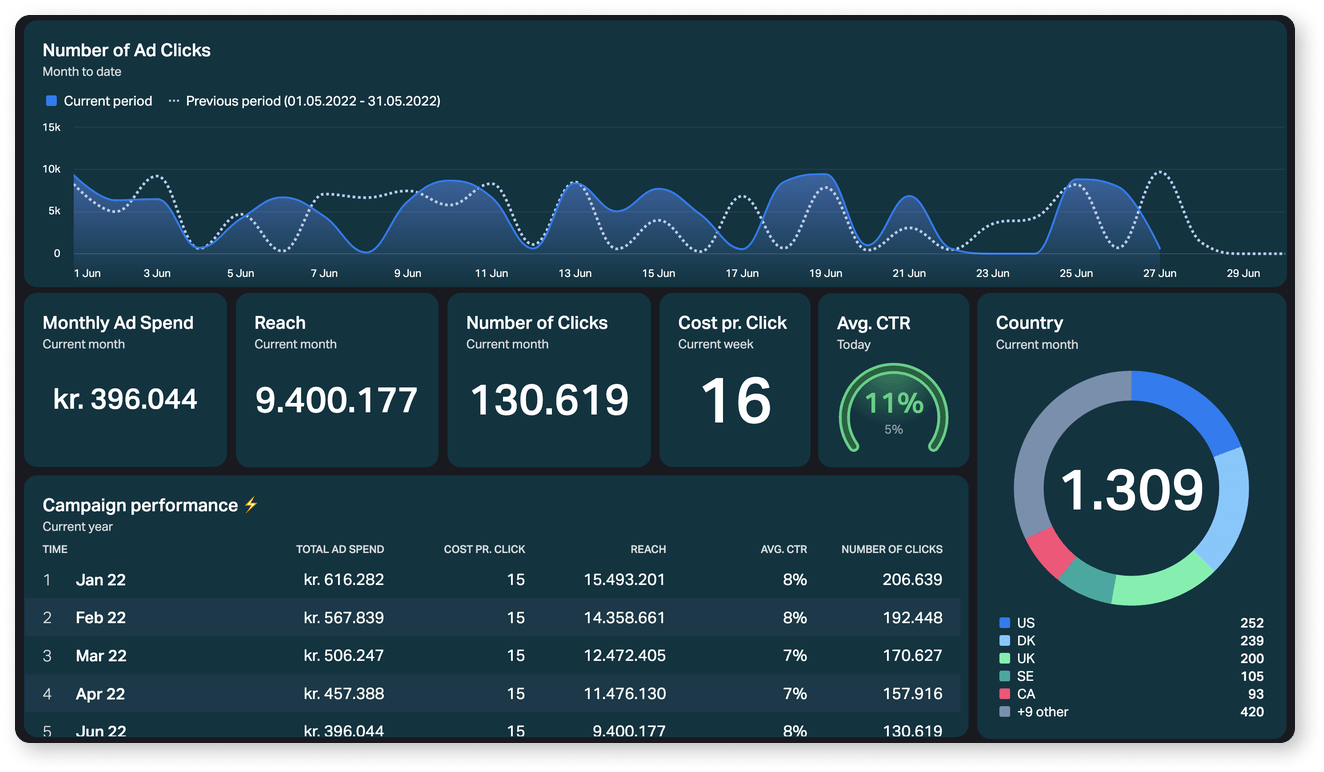This screenshot has width=1324, height=772.
Task: Select 13 Jun on the chart axis
Action: pyautogui.click(x=575, y=273)
